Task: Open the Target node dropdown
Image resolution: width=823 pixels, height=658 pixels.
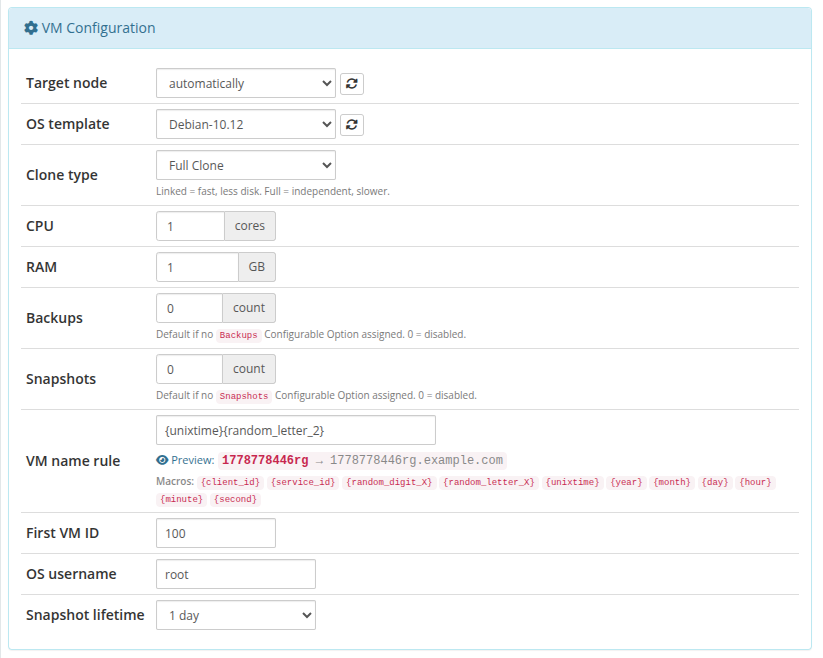Action: (x=246, y=83)
